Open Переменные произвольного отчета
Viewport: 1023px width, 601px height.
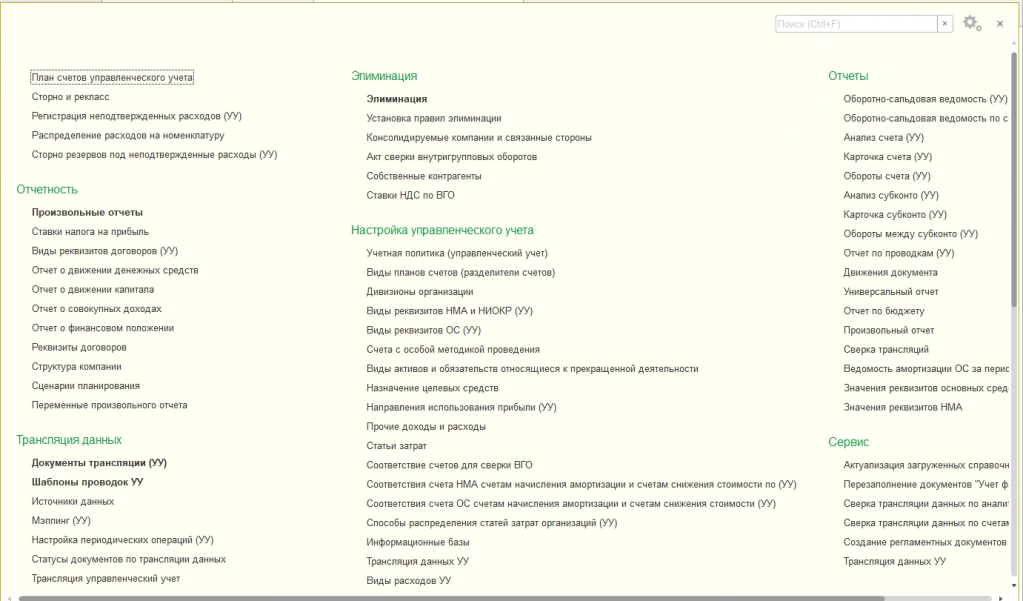[x=109, y=405]
